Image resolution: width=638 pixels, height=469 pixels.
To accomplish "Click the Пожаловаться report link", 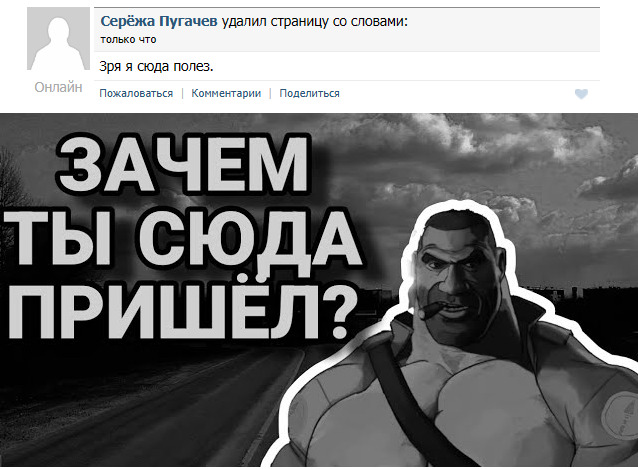I will 136,93.
